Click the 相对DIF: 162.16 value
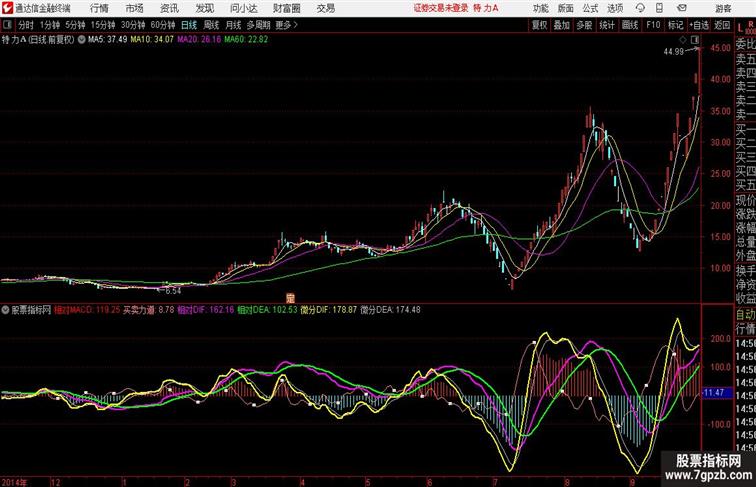This screenshot has width=756, height=487. [x=206, y=310]
